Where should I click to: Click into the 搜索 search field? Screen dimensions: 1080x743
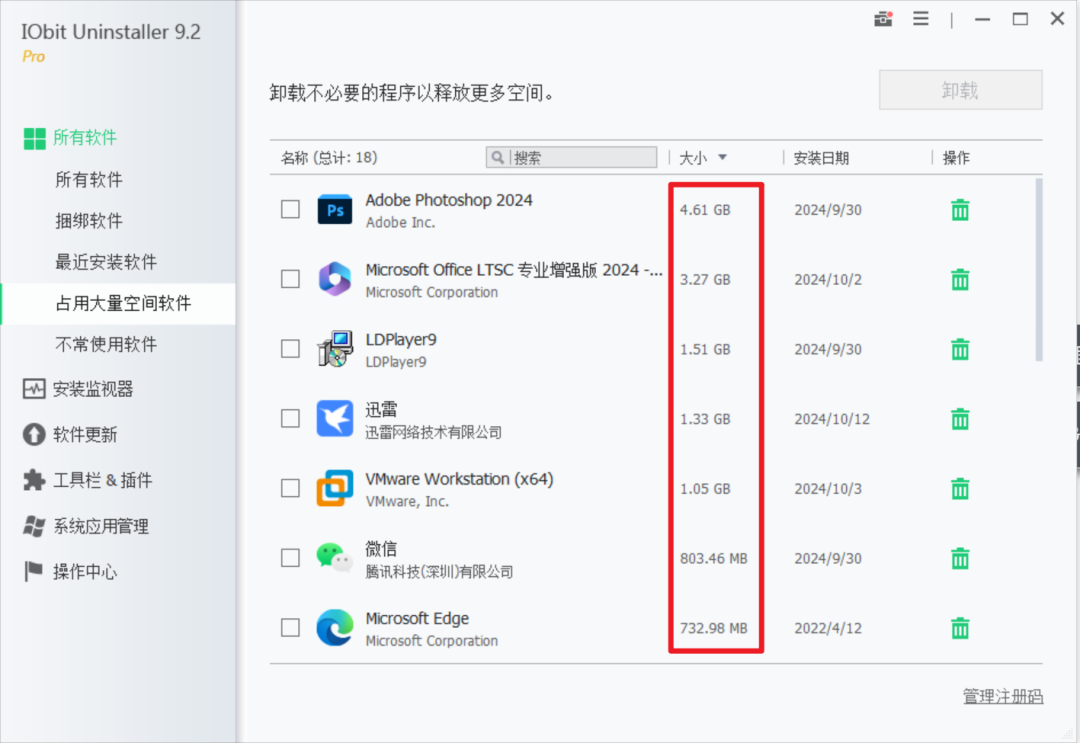coord(571,158)
